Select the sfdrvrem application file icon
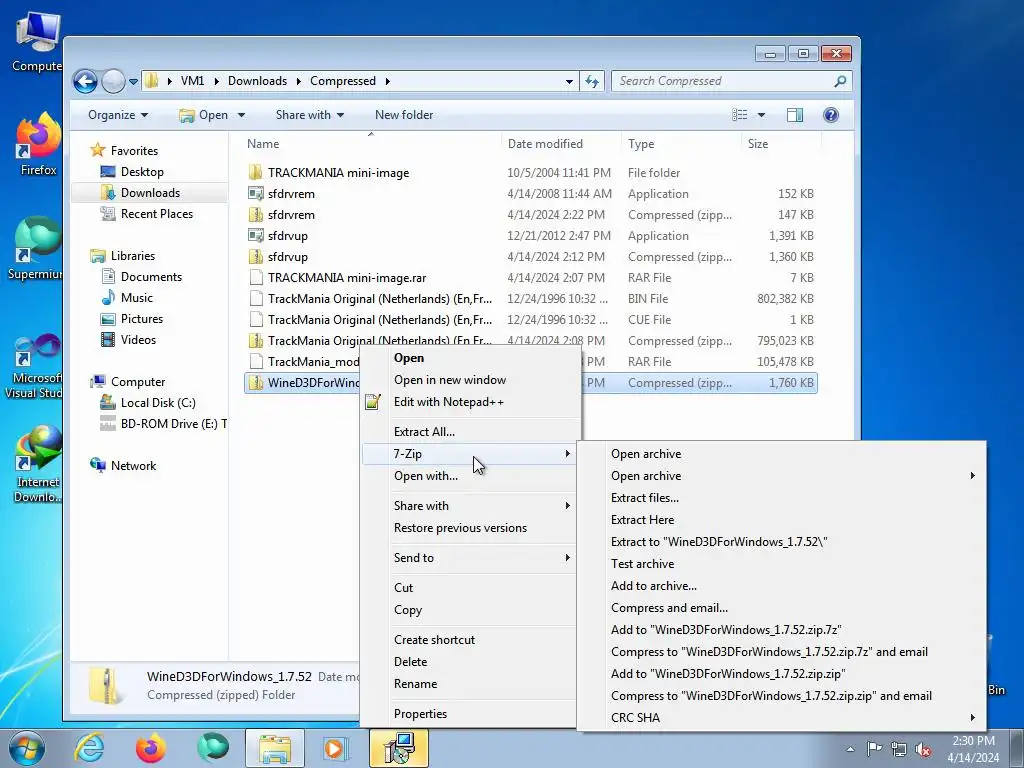The image size is (1024, 768). (x=256, y=194)
